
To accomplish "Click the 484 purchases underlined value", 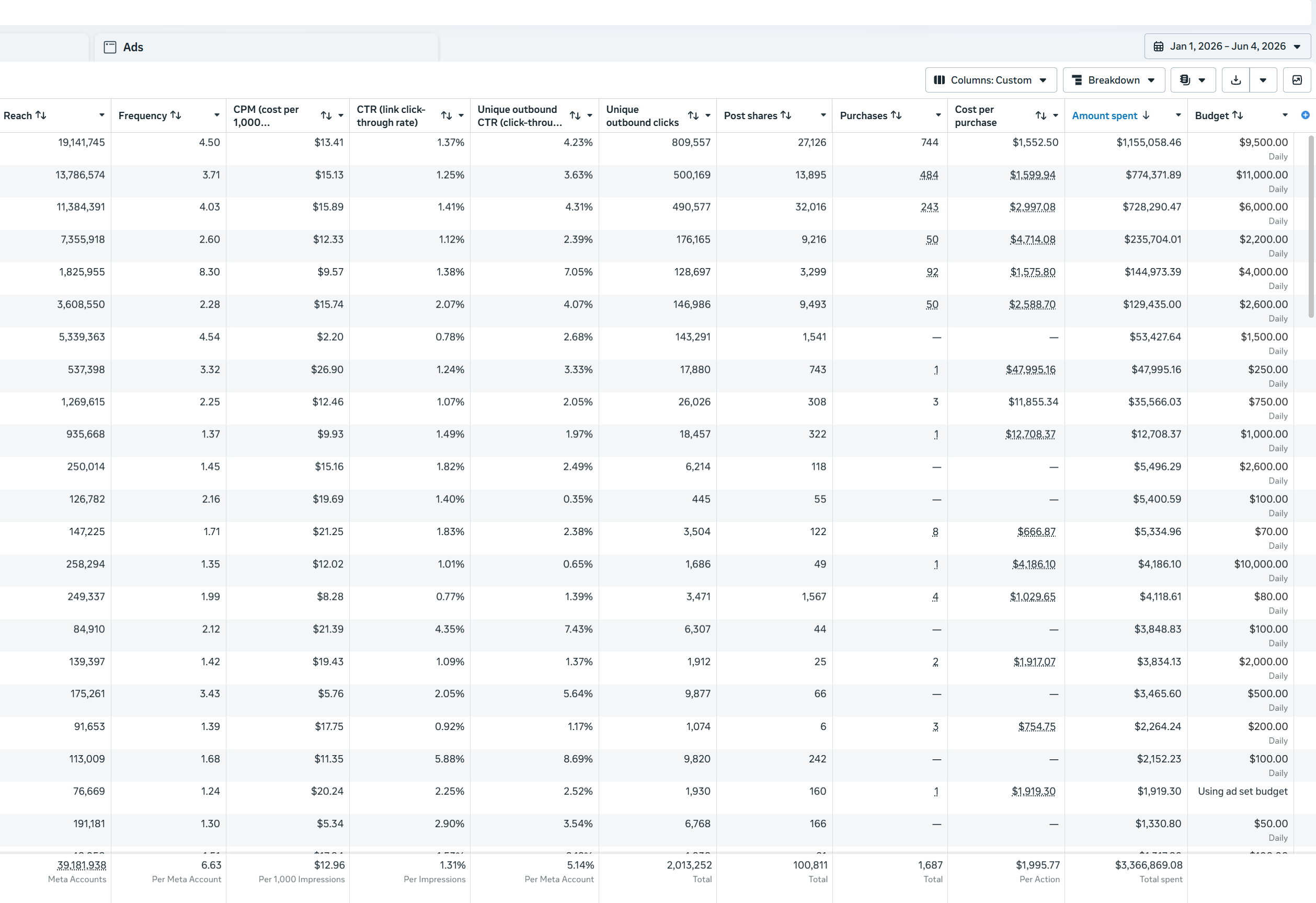I will [x=929, y=175].
